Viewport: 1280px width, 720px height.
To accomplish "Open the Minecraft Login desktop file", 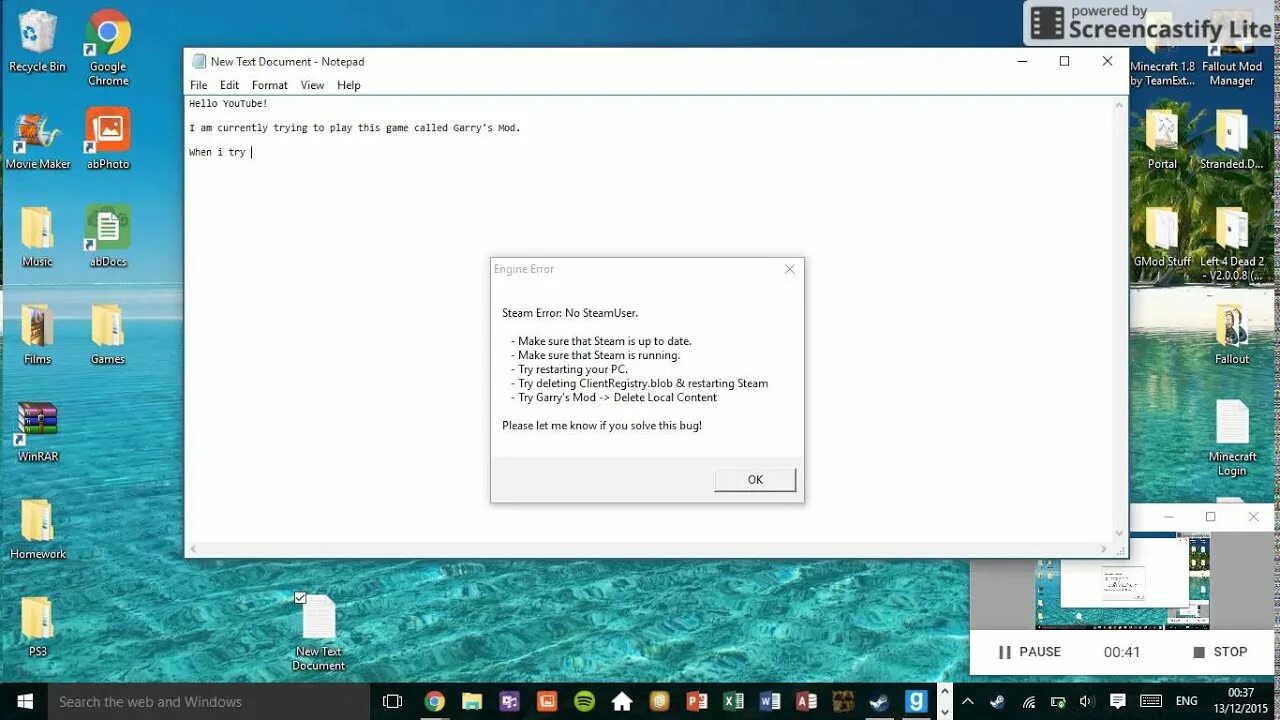I will tap(1232, 439).
